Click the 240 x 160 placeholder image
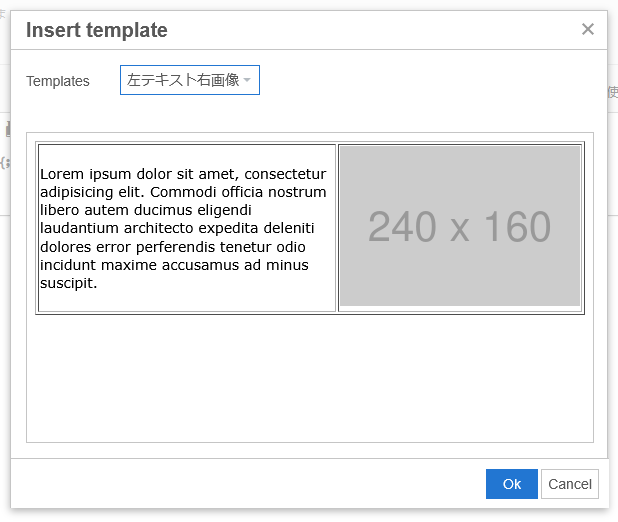Image resolution: width=618 pixels, height=522 pixels. 460,226
